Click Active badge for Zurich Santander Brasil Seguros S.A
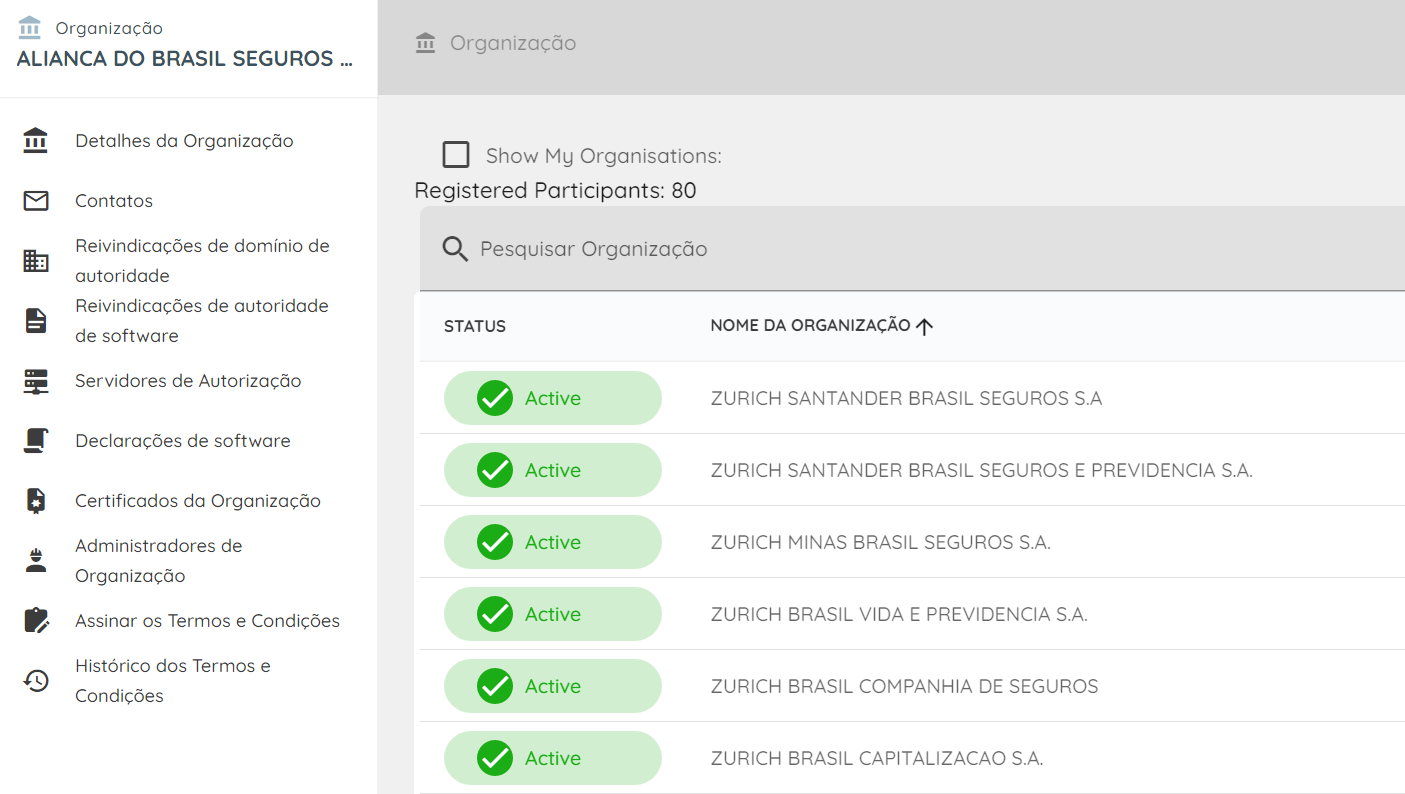This screenshot has height=794, width=1405. (553, 398)
